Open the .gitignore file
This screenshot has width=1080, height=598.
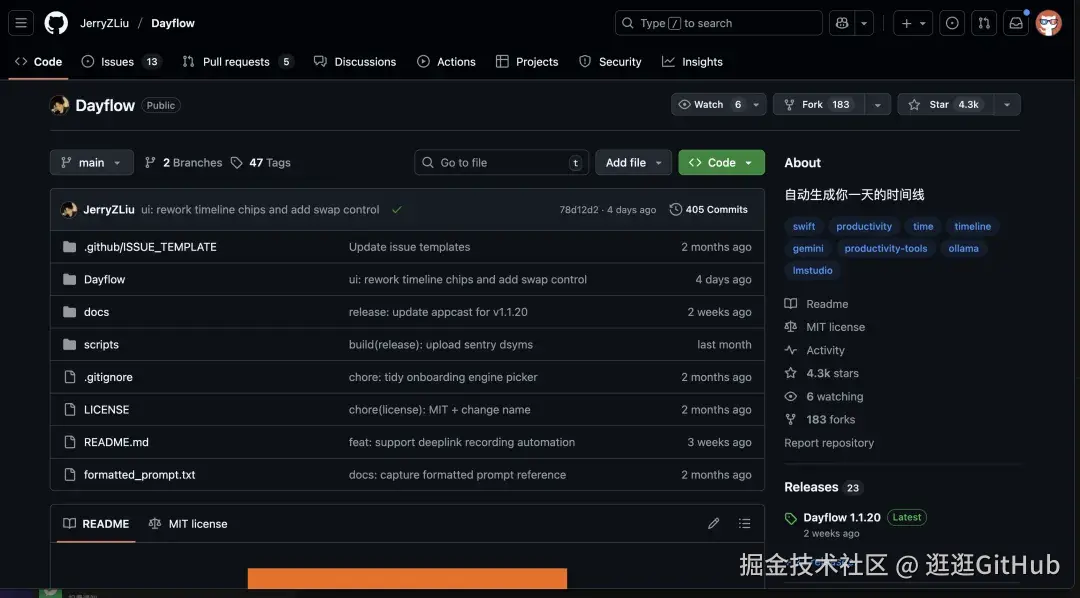pos(108,377)
